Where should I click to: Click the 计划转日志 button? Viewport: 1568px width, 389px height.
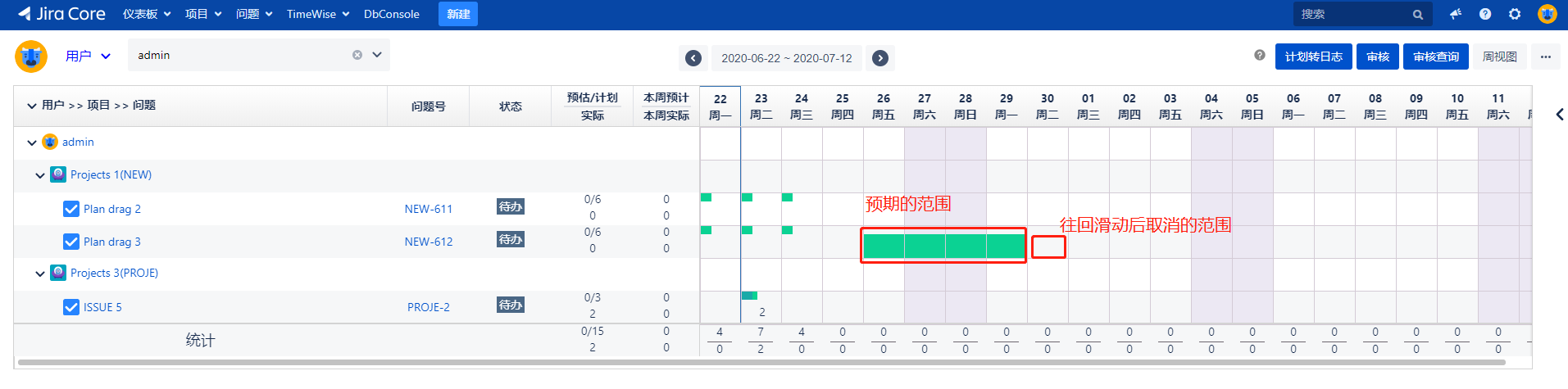(x=1313, y=57)
